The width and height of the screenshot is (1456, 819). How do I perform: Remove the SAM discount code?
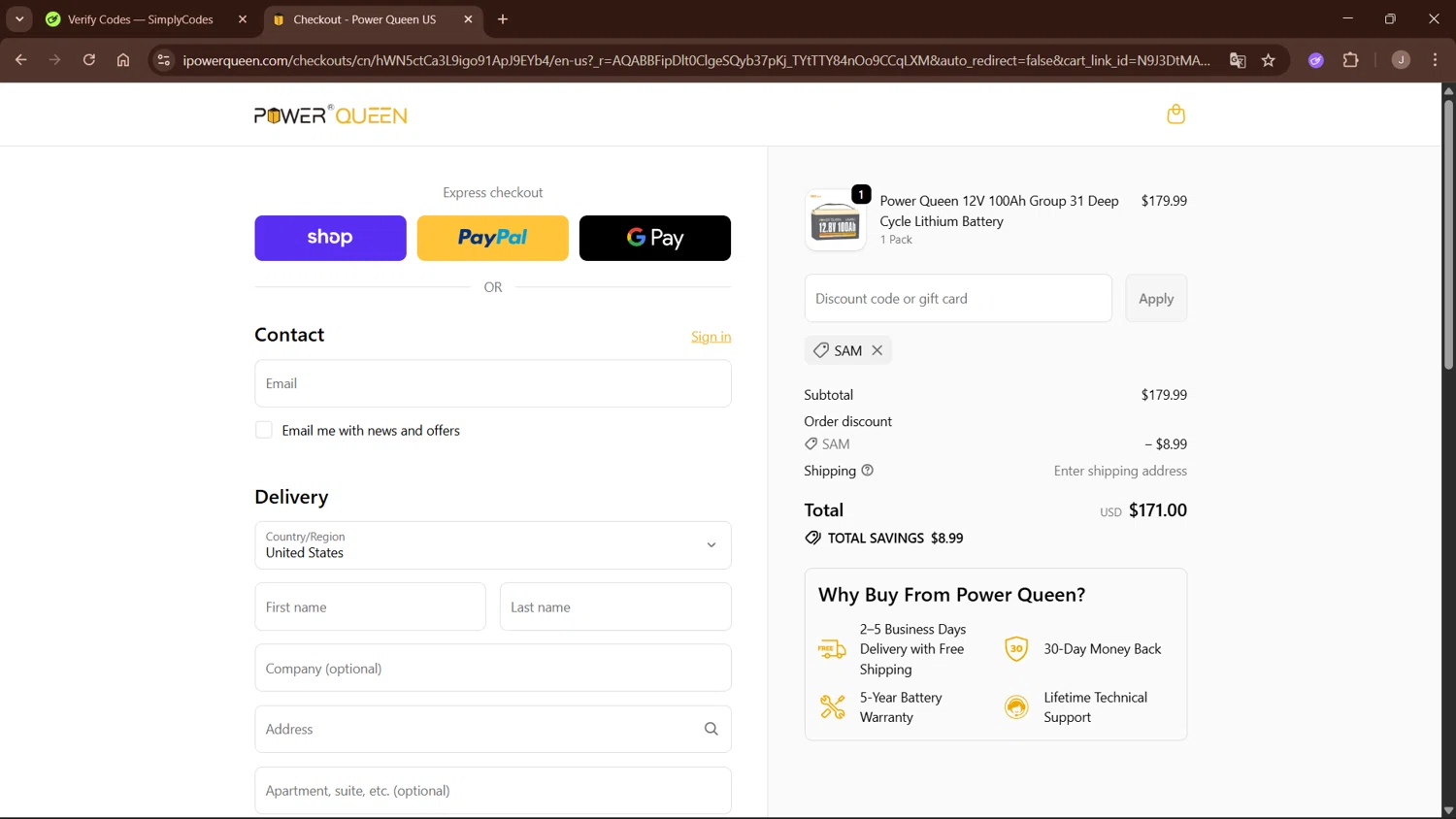tap(877, 350)
